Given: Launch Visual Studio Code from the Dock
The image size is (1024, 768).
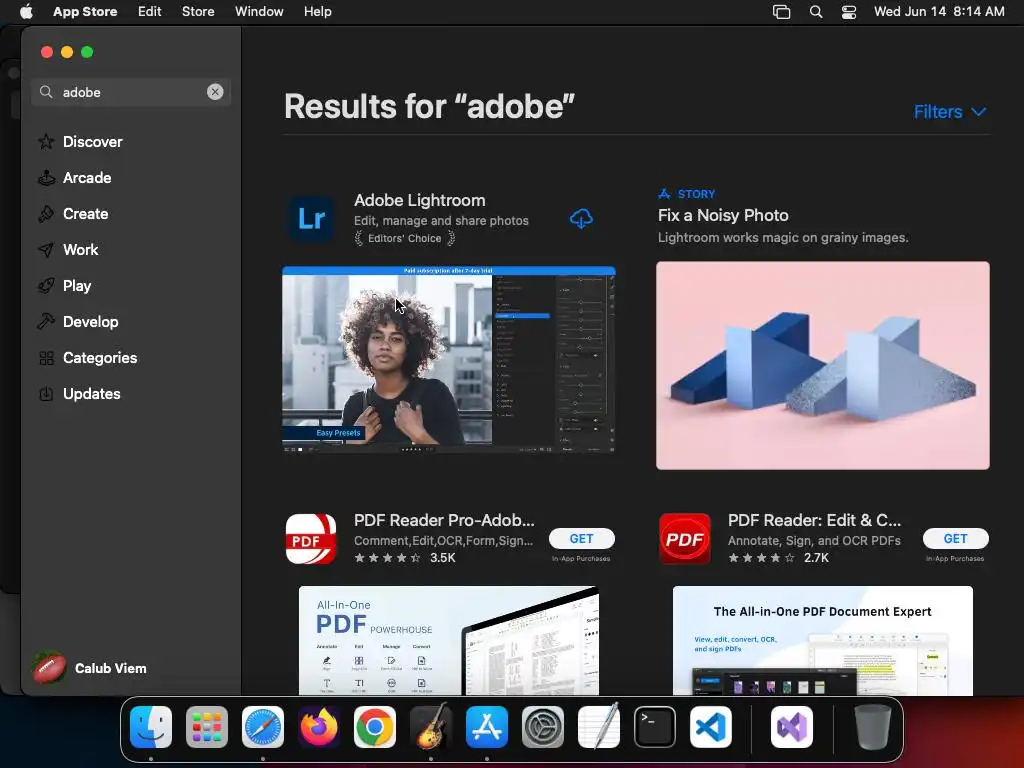Looking at the screenshot, I should coord(711,727).
